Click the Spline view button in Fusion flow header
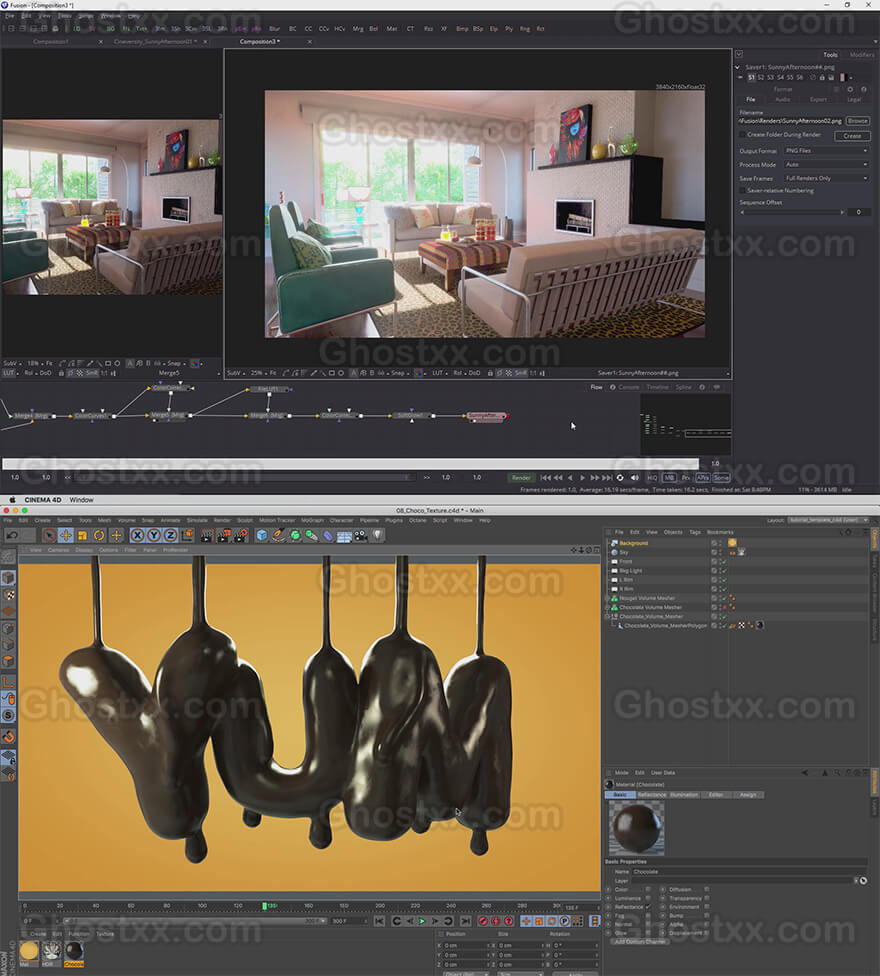880x976 pixels. point(683,387)
